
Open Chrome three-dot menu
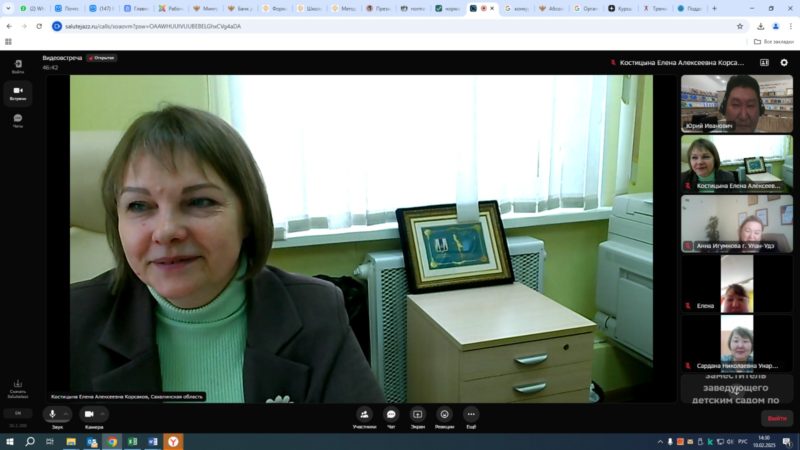tap(791, 26)
